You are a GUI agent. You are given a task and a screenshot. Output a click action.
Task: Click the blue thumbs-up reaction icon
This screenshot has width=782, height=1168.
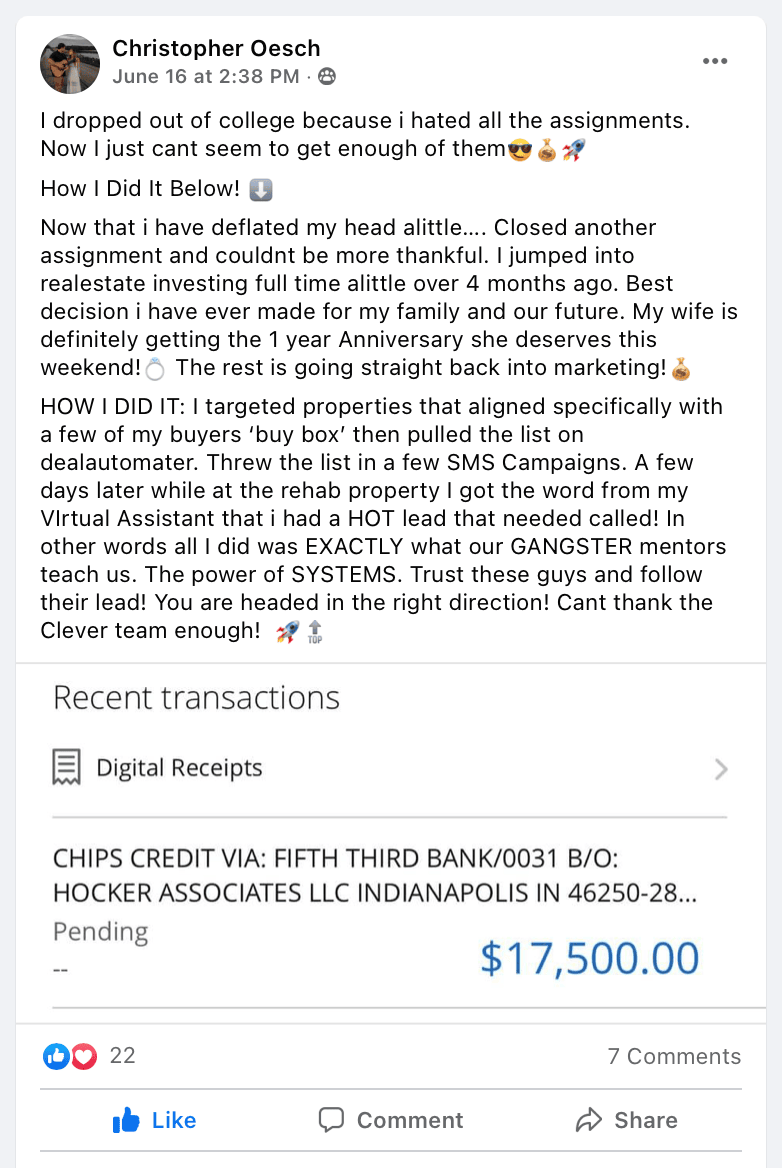click(56, 1056)
